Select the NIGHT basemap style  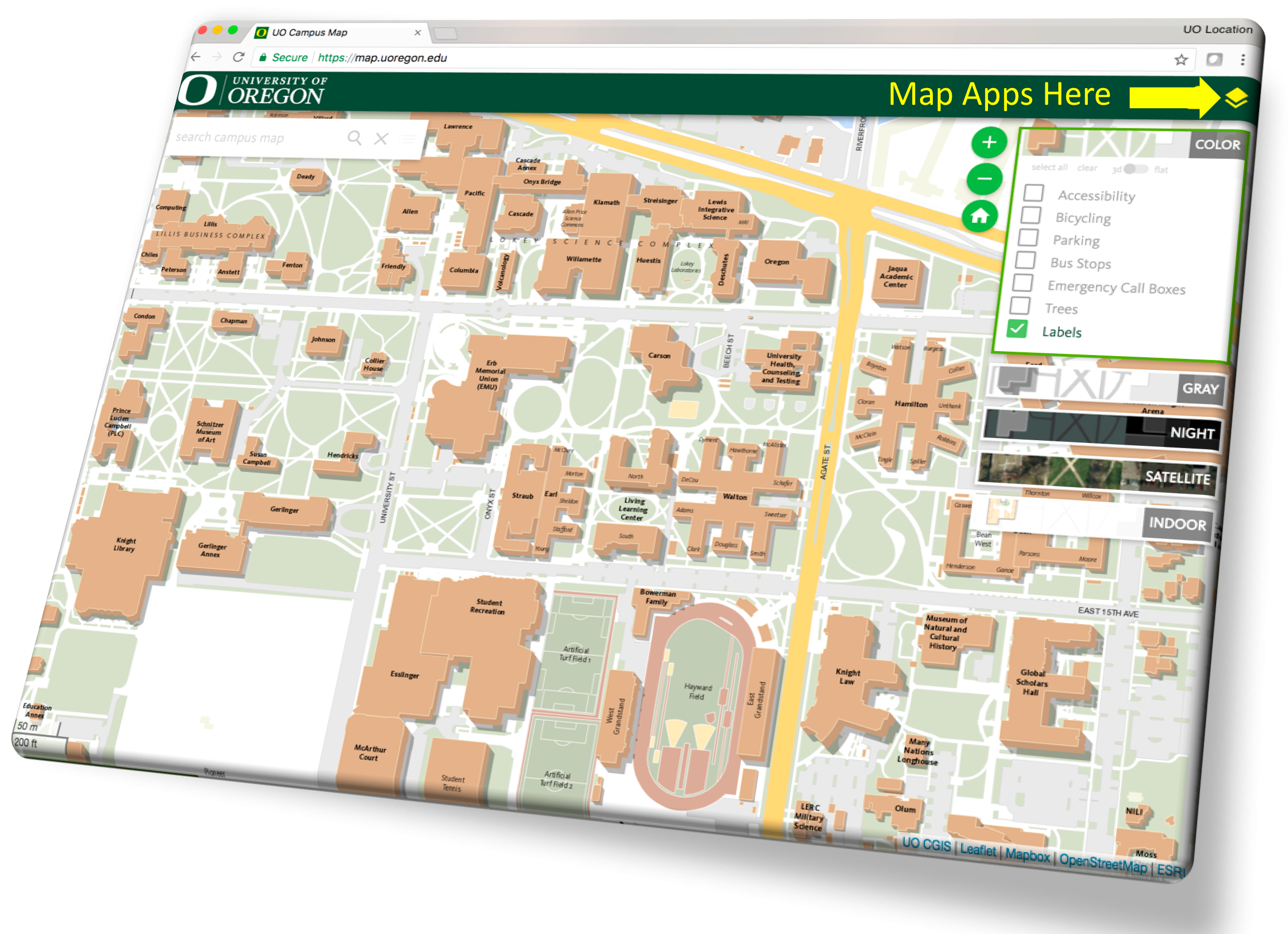pyautogui.click(x=1112, y=432)
